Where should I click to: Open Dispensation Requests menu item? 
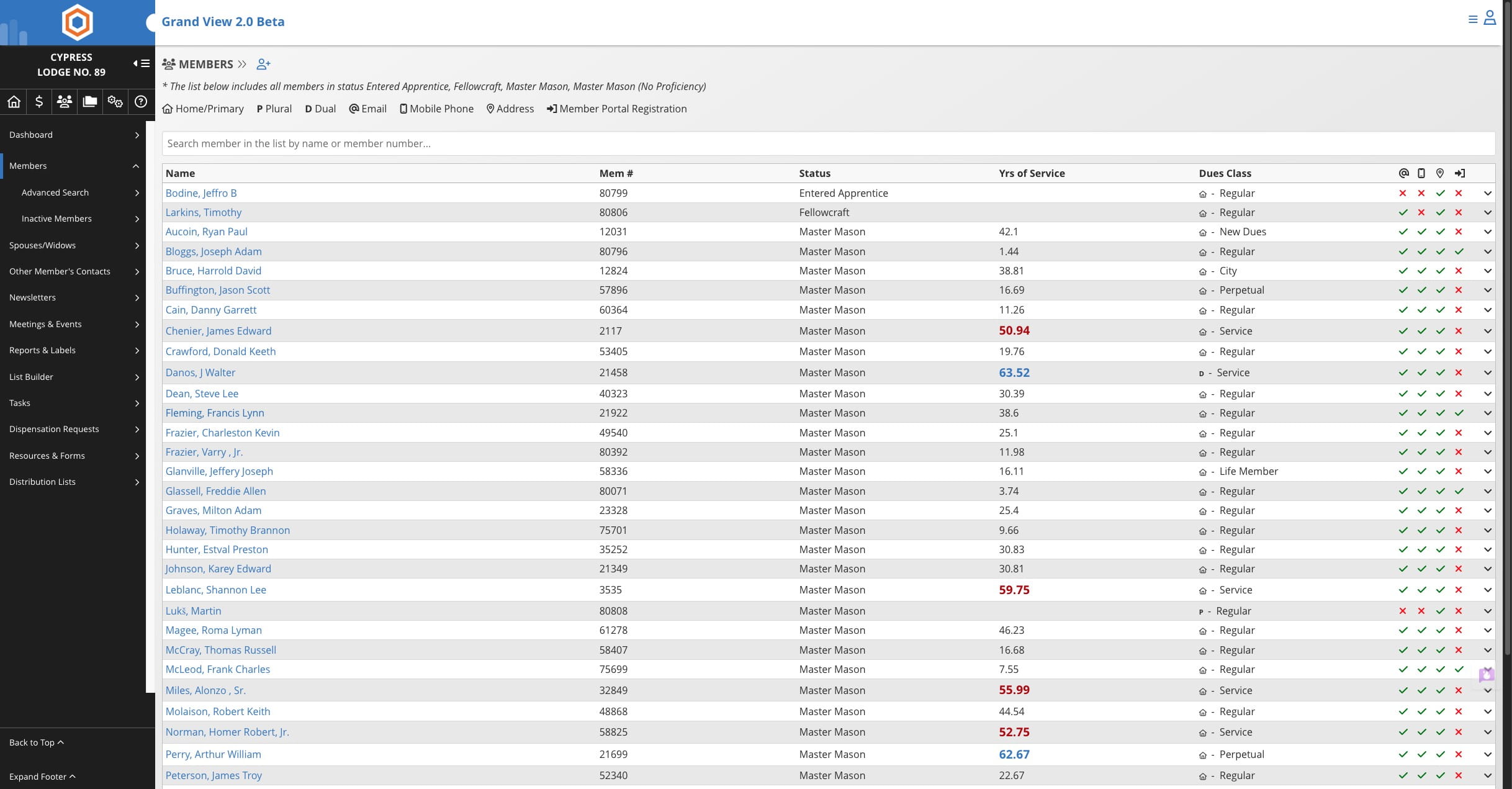[73, 429]
